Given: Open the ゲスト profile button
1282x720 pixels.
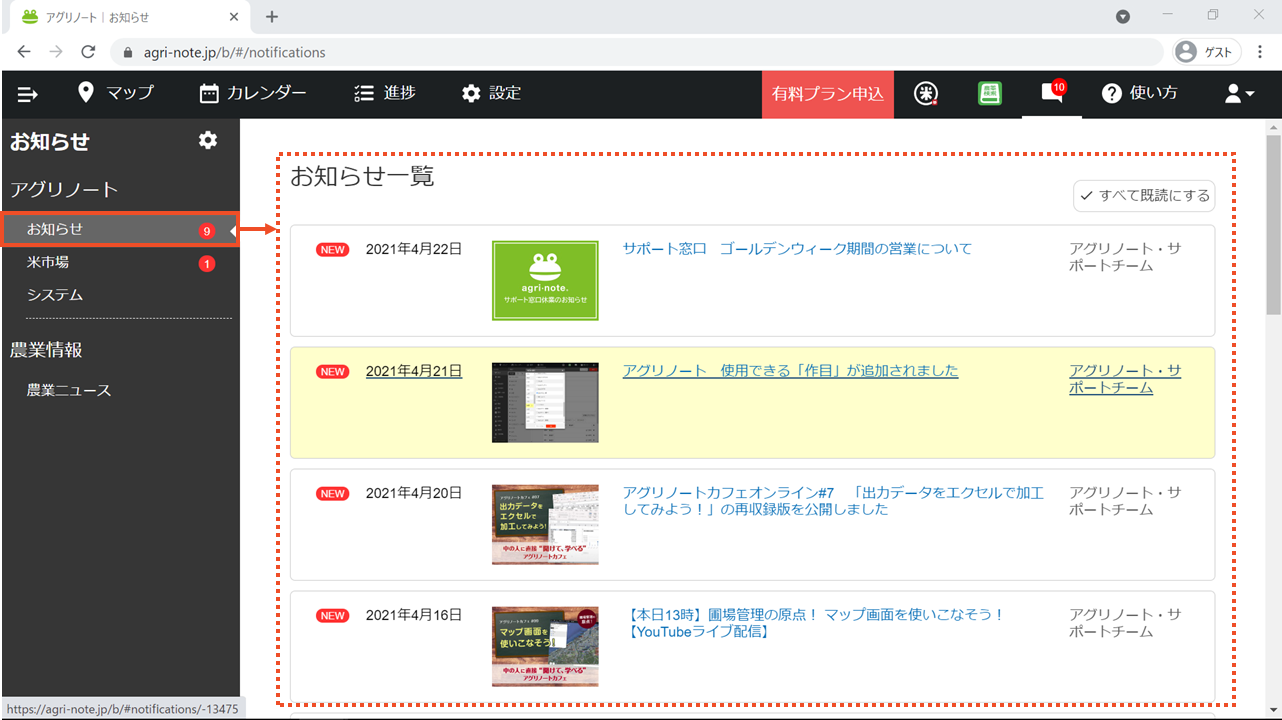Looking at the screenshot, I should click(x=1206, y=52).
